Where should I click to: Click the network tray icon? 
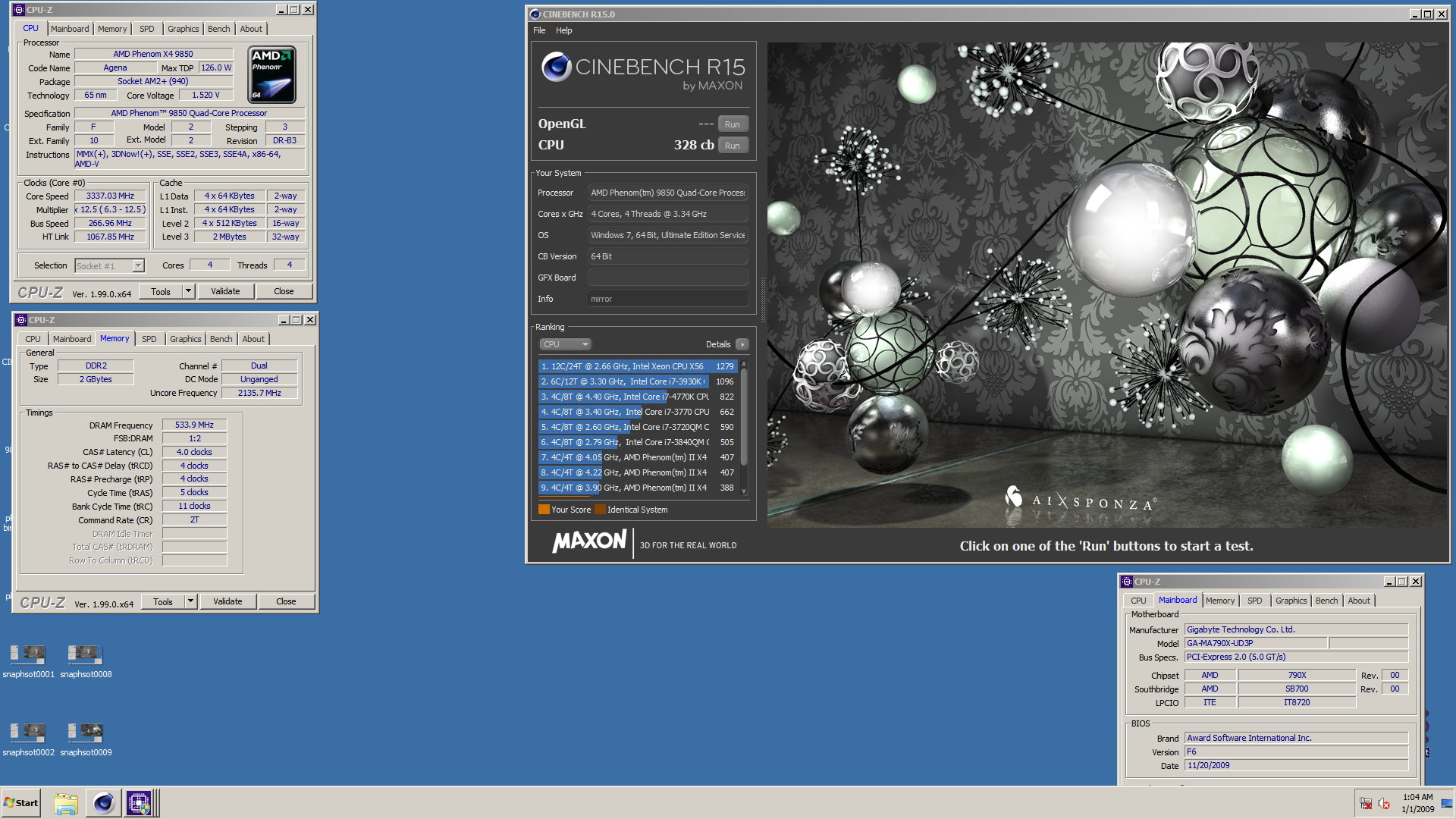pos(1366,803)
